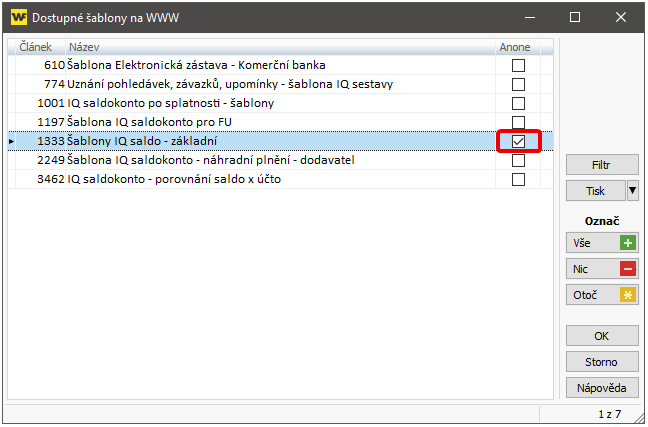Select row IQ saldokonto - porovnání saldo x účto
The image size is (648, 427).
click(x=280, y=179)
